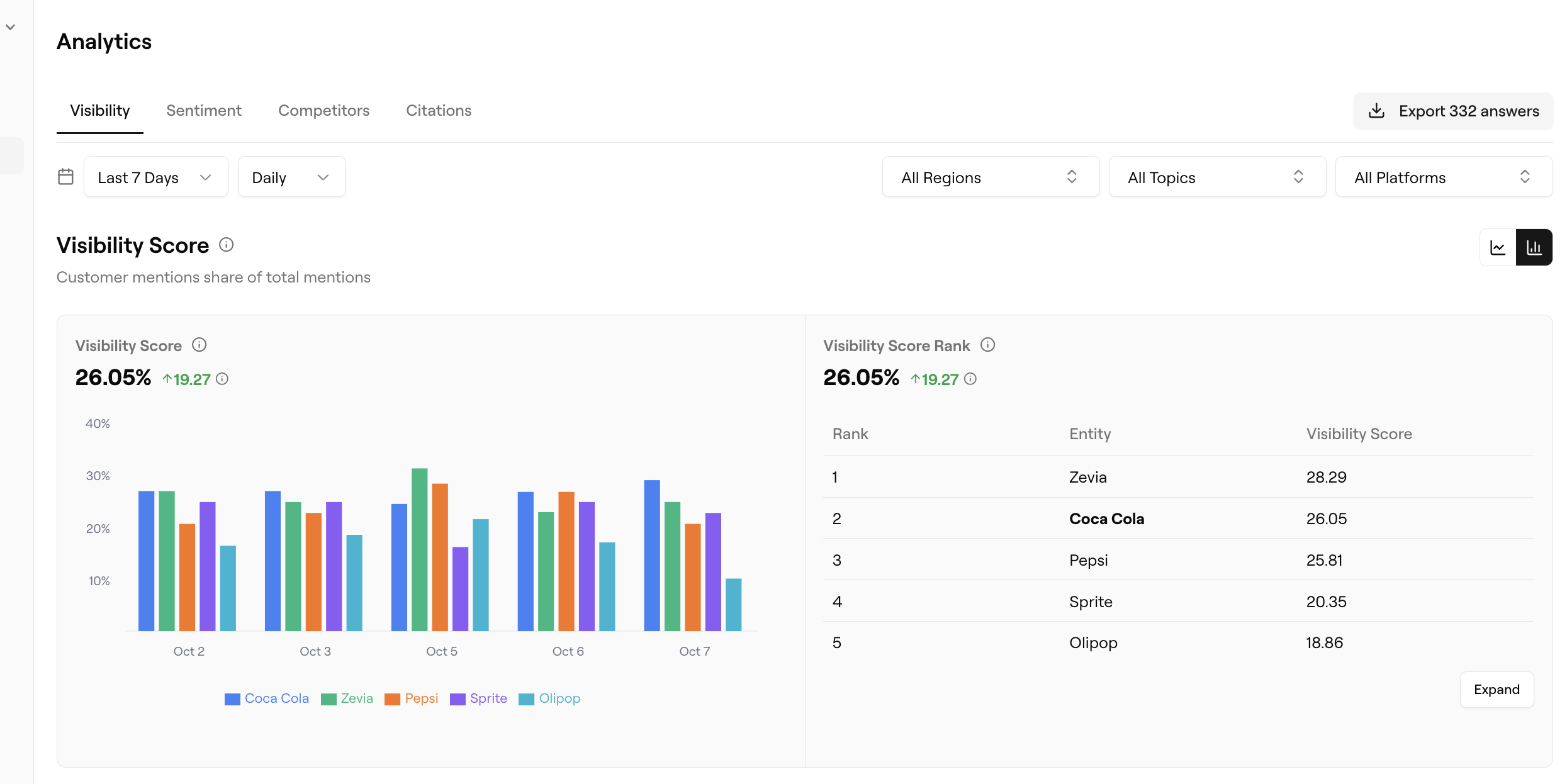Switch to the Sentiment tab

(x=204, y=111)
